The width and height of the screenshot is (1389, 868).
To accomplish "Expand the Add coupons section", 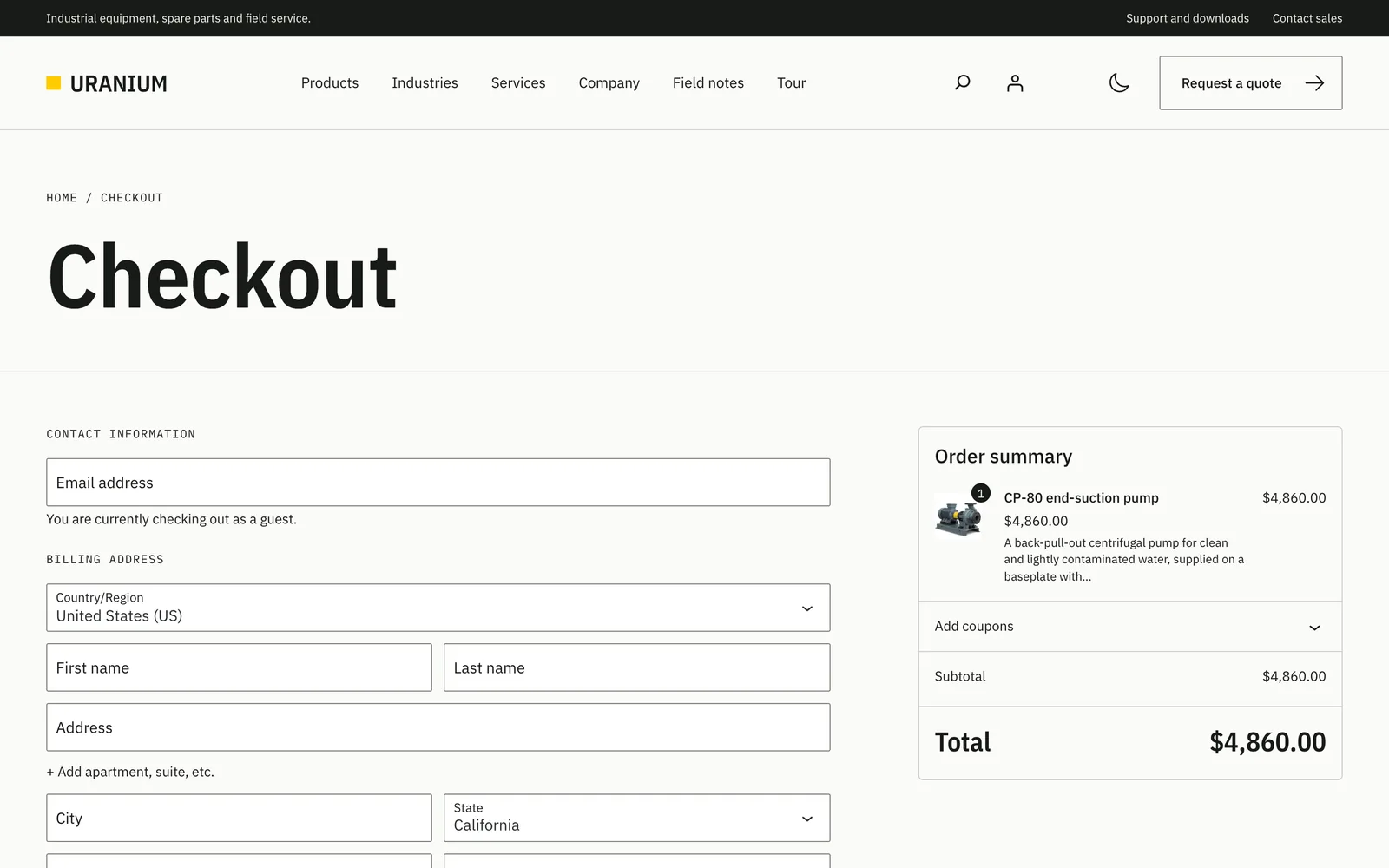I will click(1130, 627).
